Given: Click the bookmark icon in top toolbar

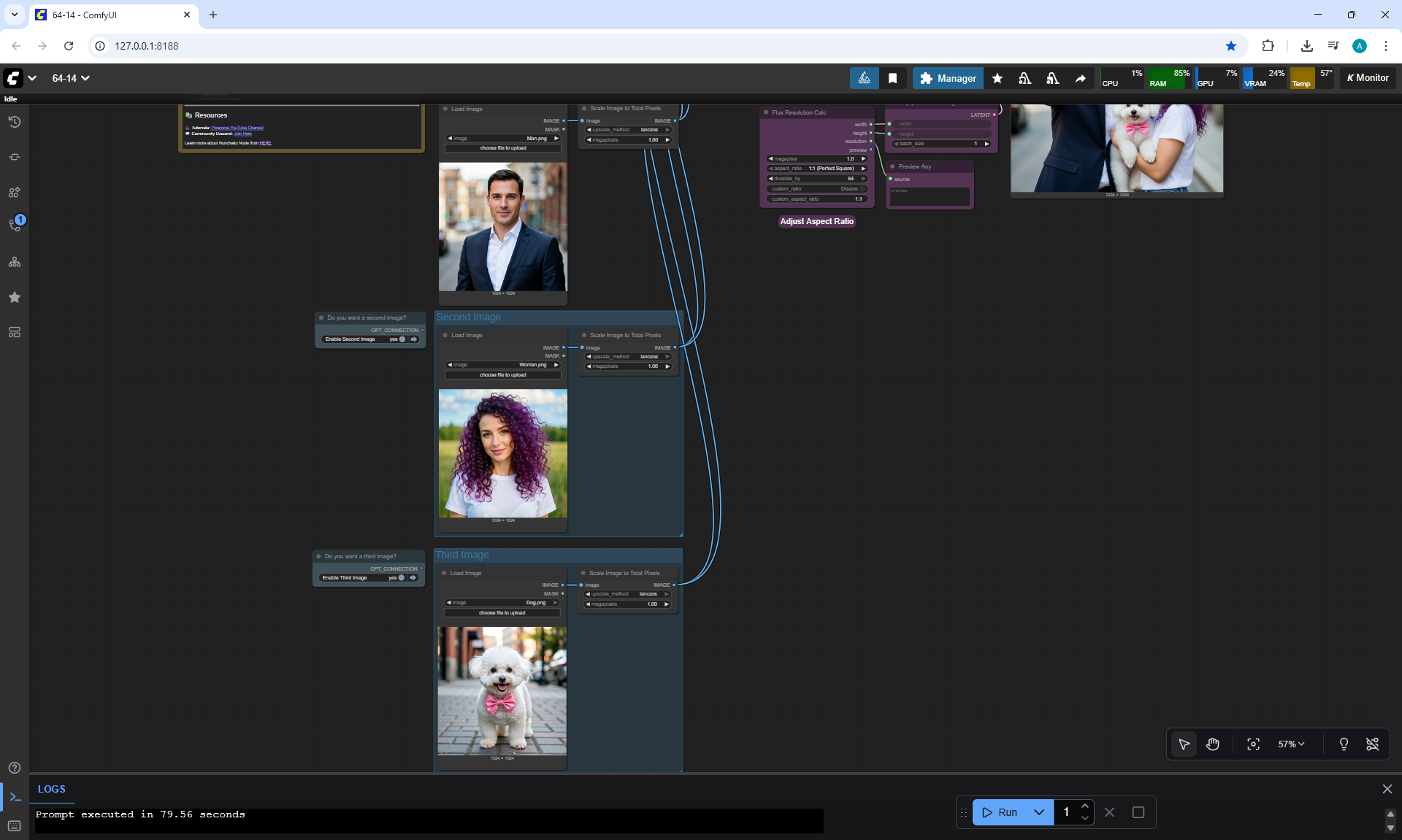Looking at the screenshot, I should pyautogui.click(x=892, y=78).
